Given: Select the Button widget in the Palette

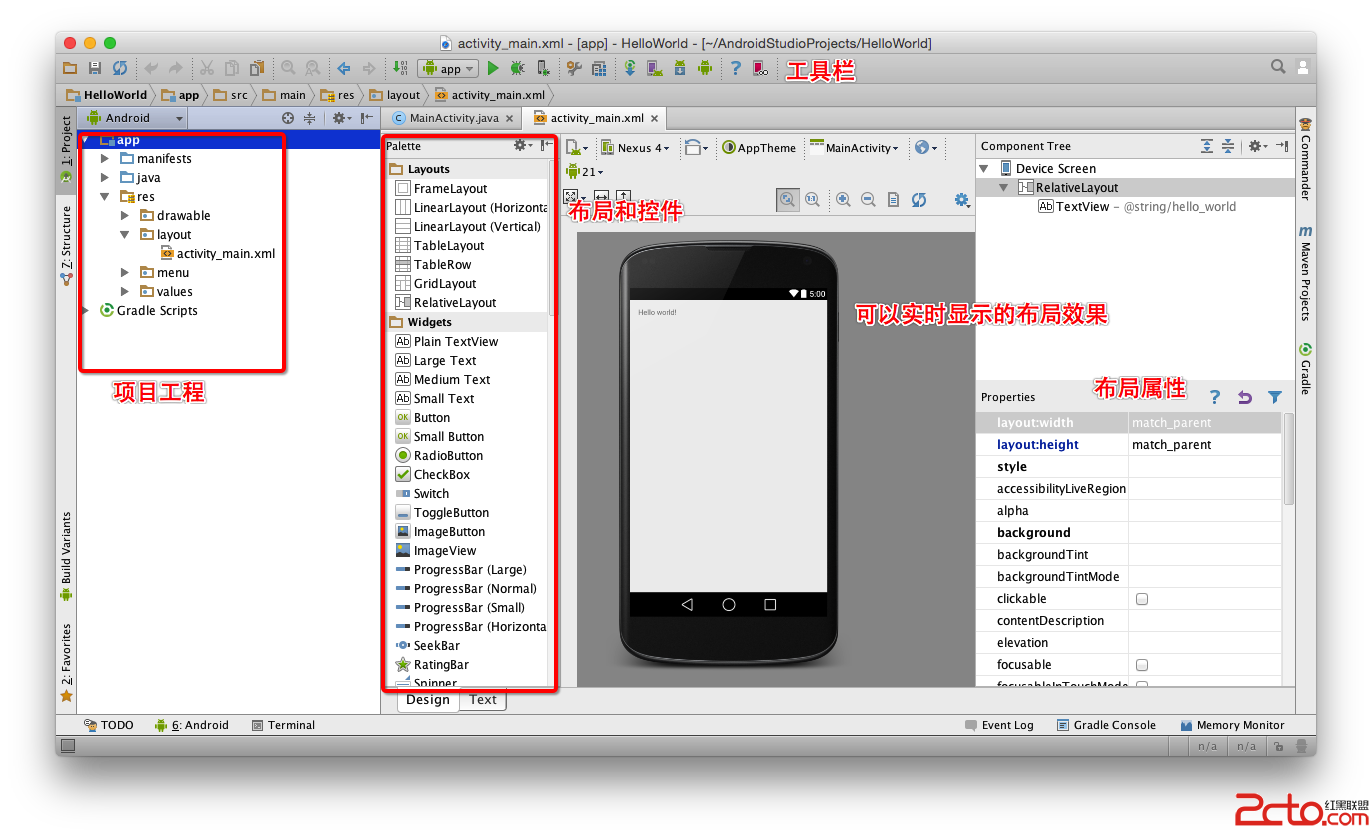Looking at the screenshot, I should click(423, 418).
